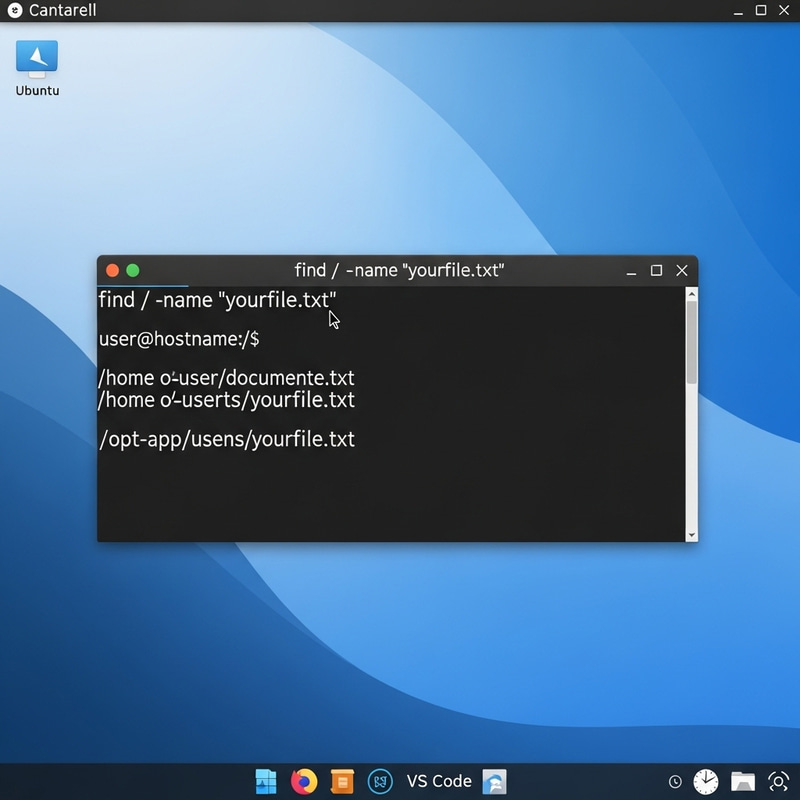The height and width of the screenshot is (800, 800).
Task: Click the yellow traffic-light button on terminal
Action: coord(112,270)
